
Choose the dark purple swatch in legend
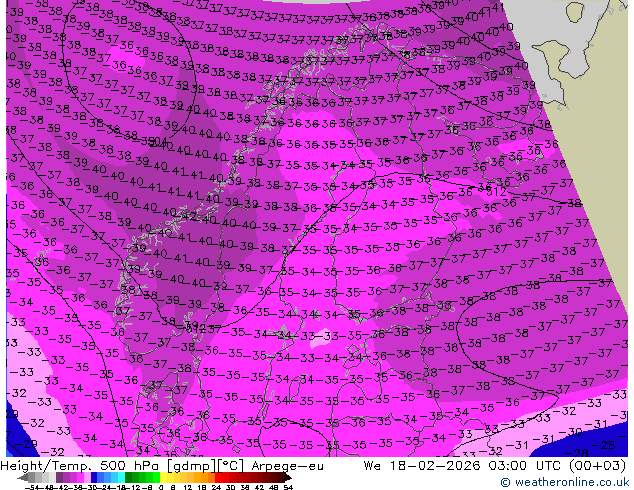click(59, 478)
